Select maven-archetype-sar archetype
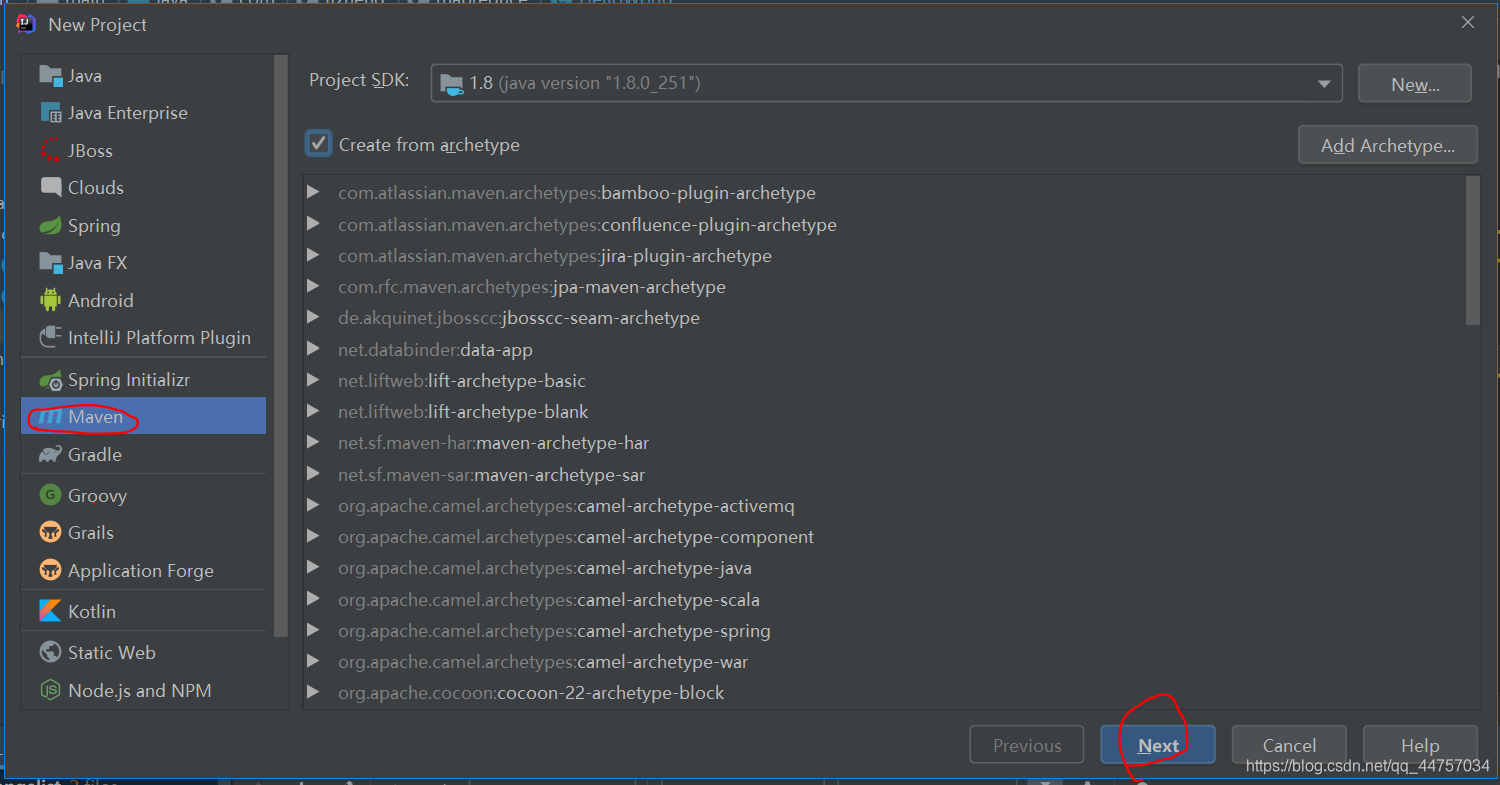This screenshot has height=785, width=1500. coord(492,474)
